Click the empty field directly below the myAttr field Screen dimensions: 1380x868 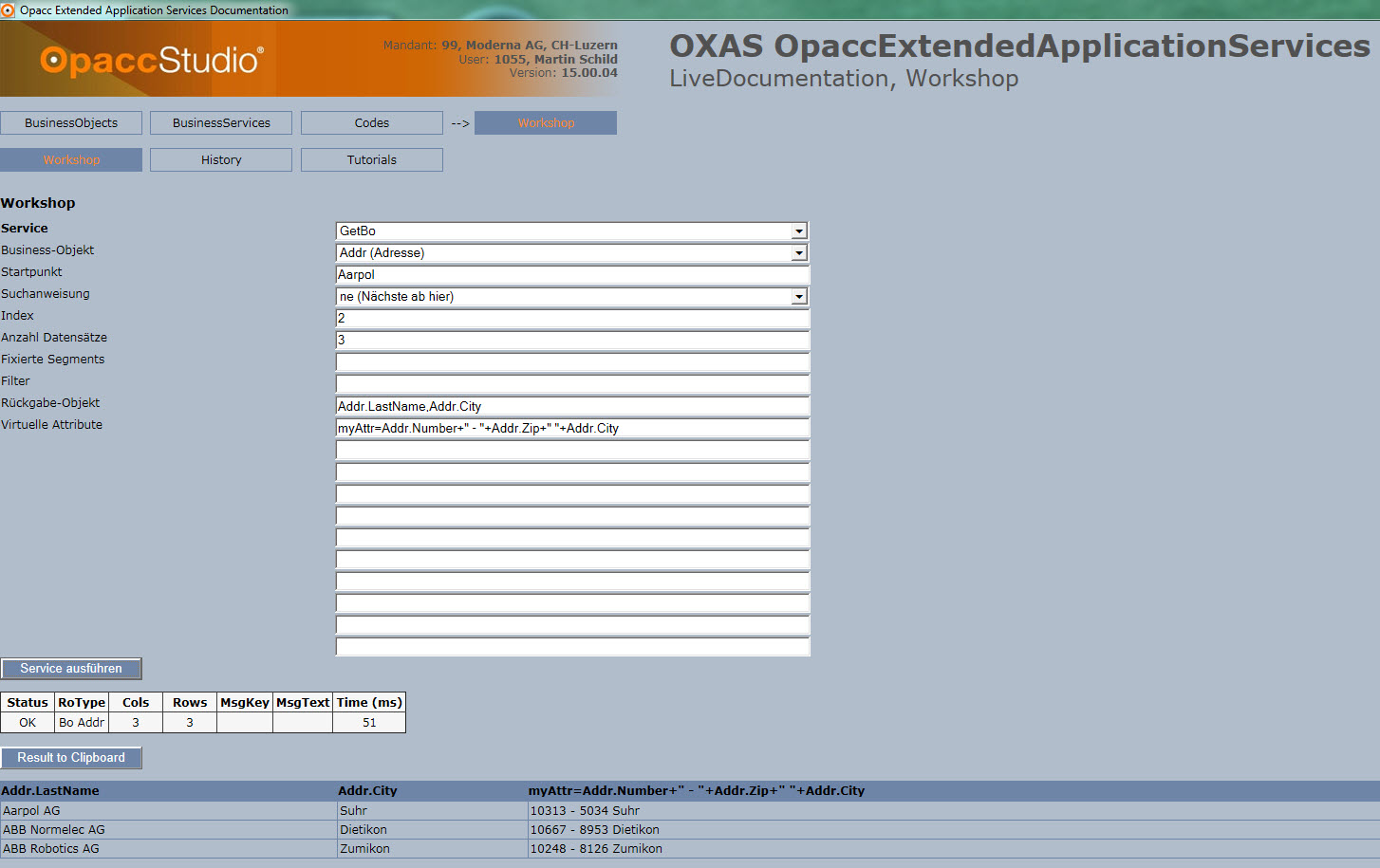click(x=572, y=450)
